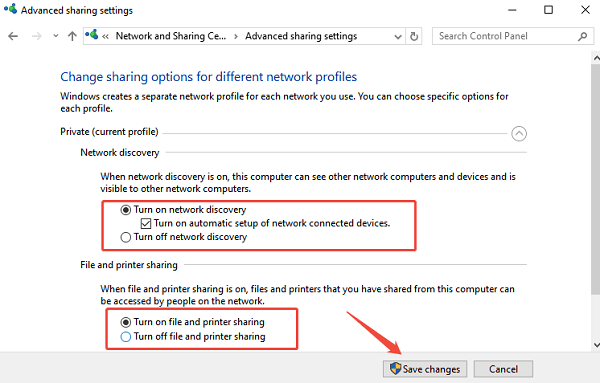600x383 pixels.
Task: Click the Cancel button
Action: 503,369
